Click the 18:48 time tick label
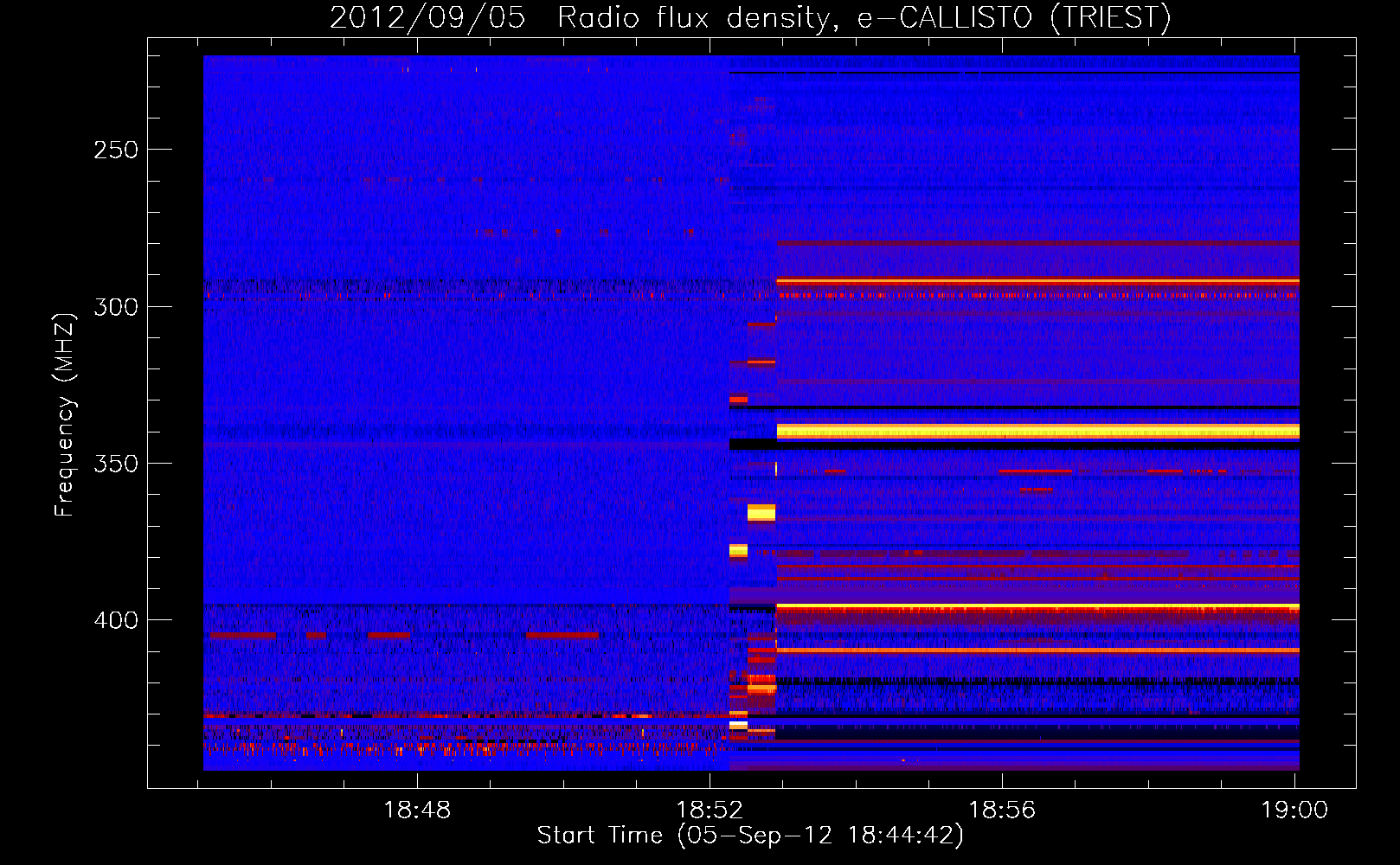This screenshot has height=865, width=1400. pyautogui.click(x=417, y=810)
